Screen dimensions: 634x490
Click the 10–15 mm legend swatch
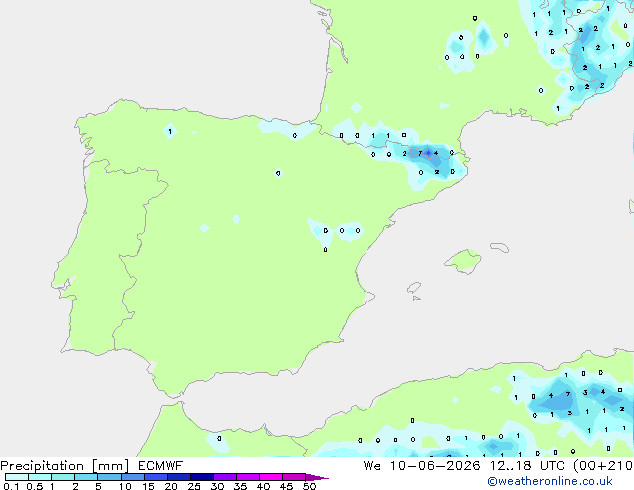(132, 477)
